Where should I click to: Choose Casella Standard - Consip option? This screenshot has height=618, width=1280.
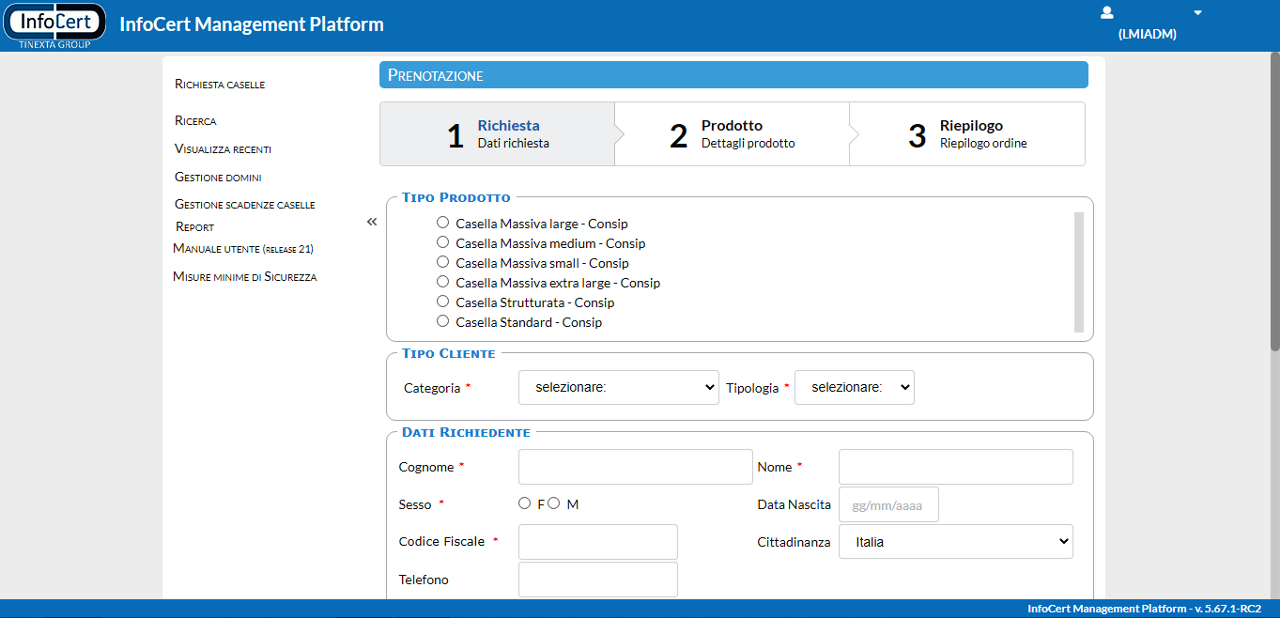click(x=443, y=321)
